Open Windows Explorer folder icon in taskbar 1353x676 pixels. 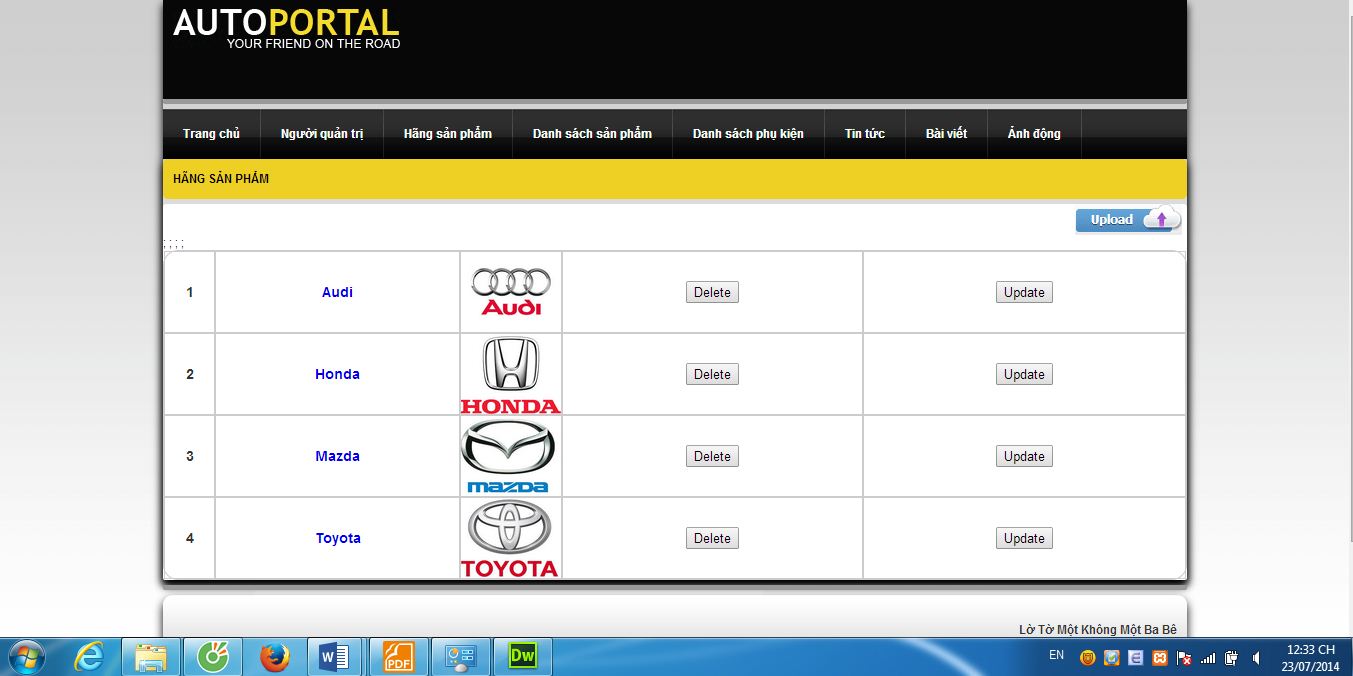point(151,657)
